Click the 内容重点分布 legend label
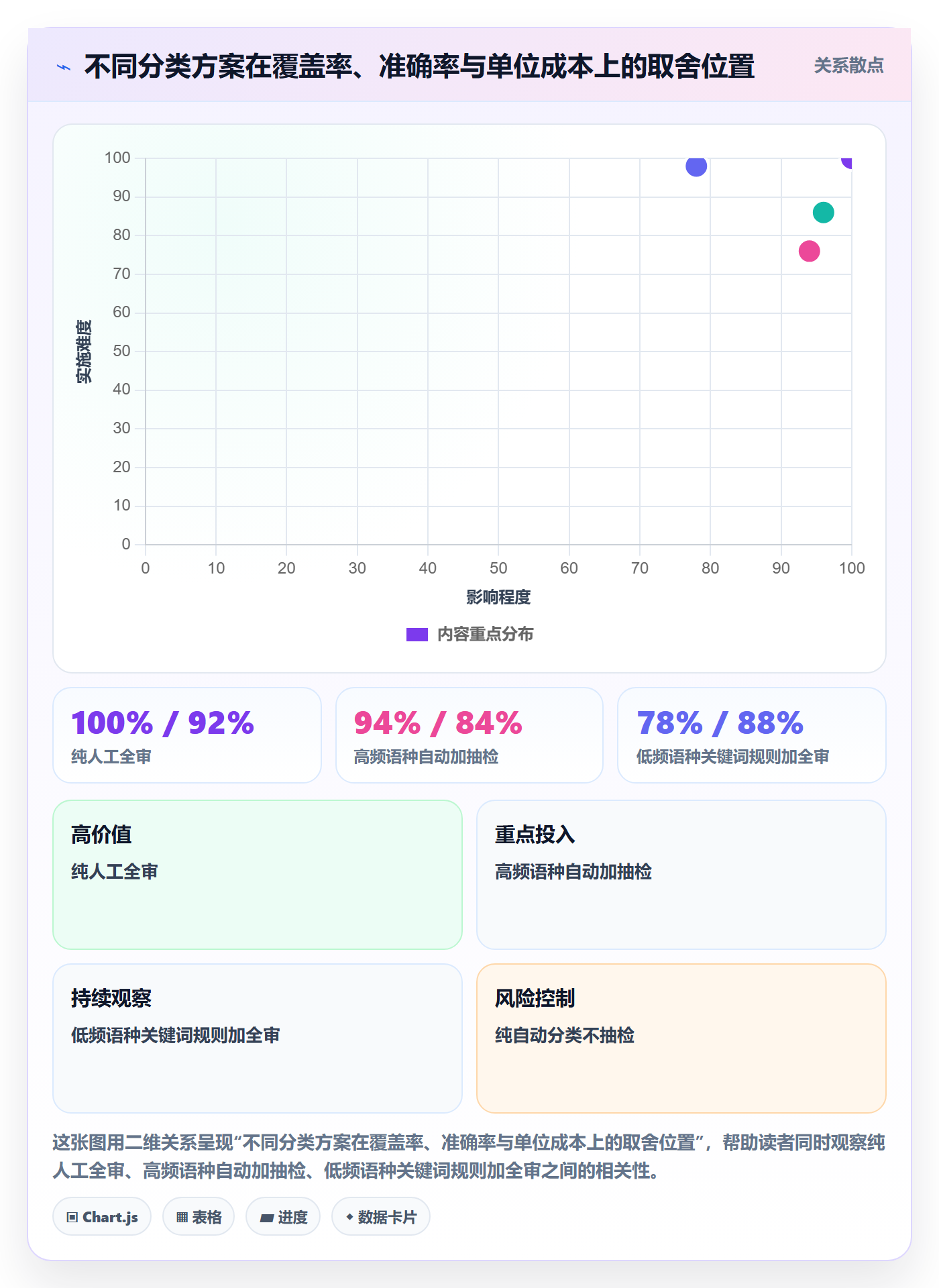 pos(485,635)
